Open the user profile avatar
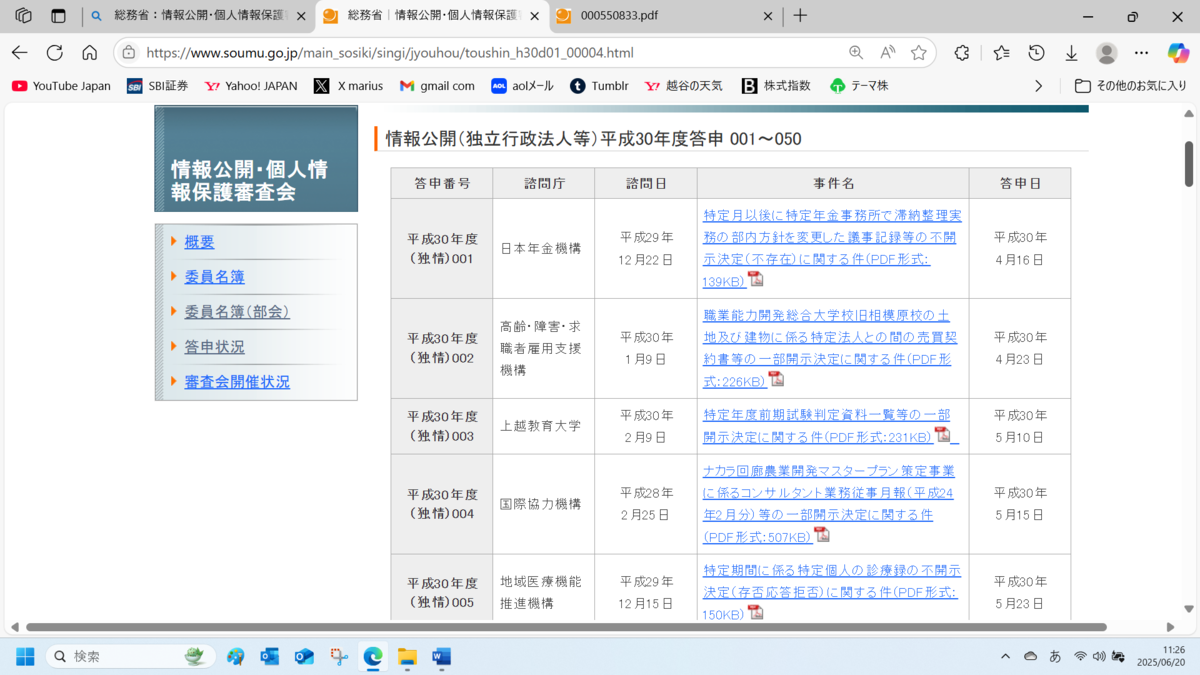The image size is (1200, 675). 1106,53
